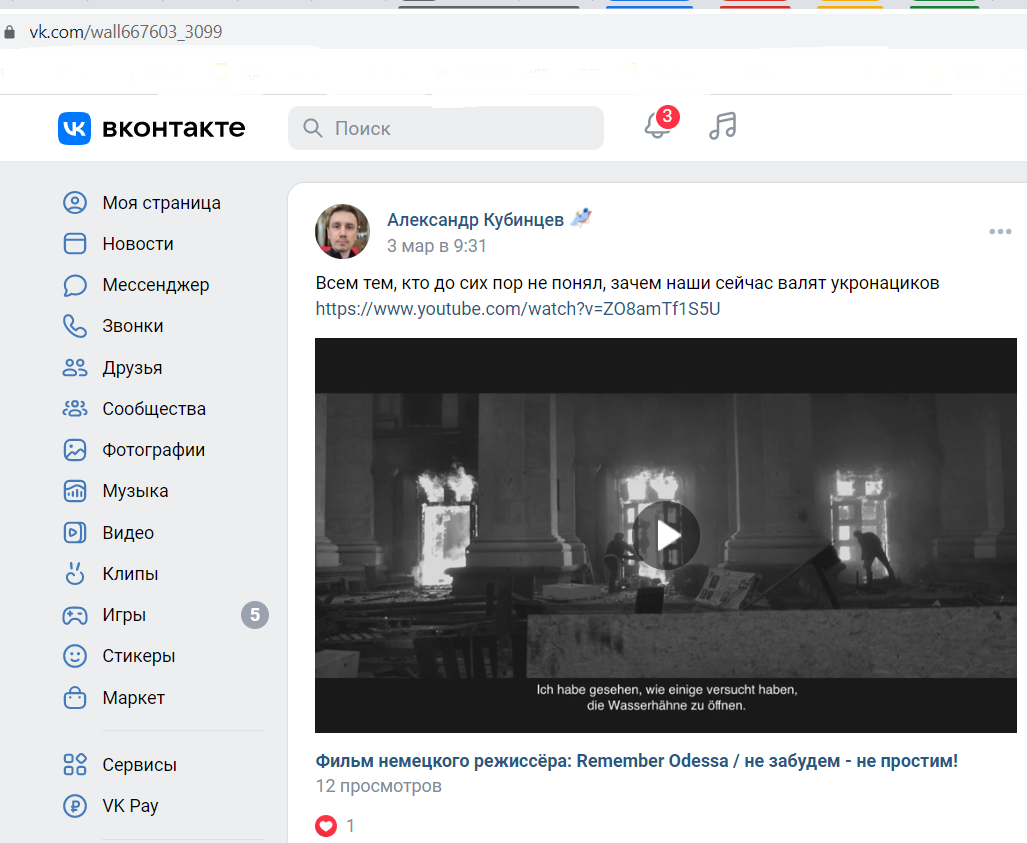Open the music note icon in header
Screen dimensions: 1027x843
point(722,126)
